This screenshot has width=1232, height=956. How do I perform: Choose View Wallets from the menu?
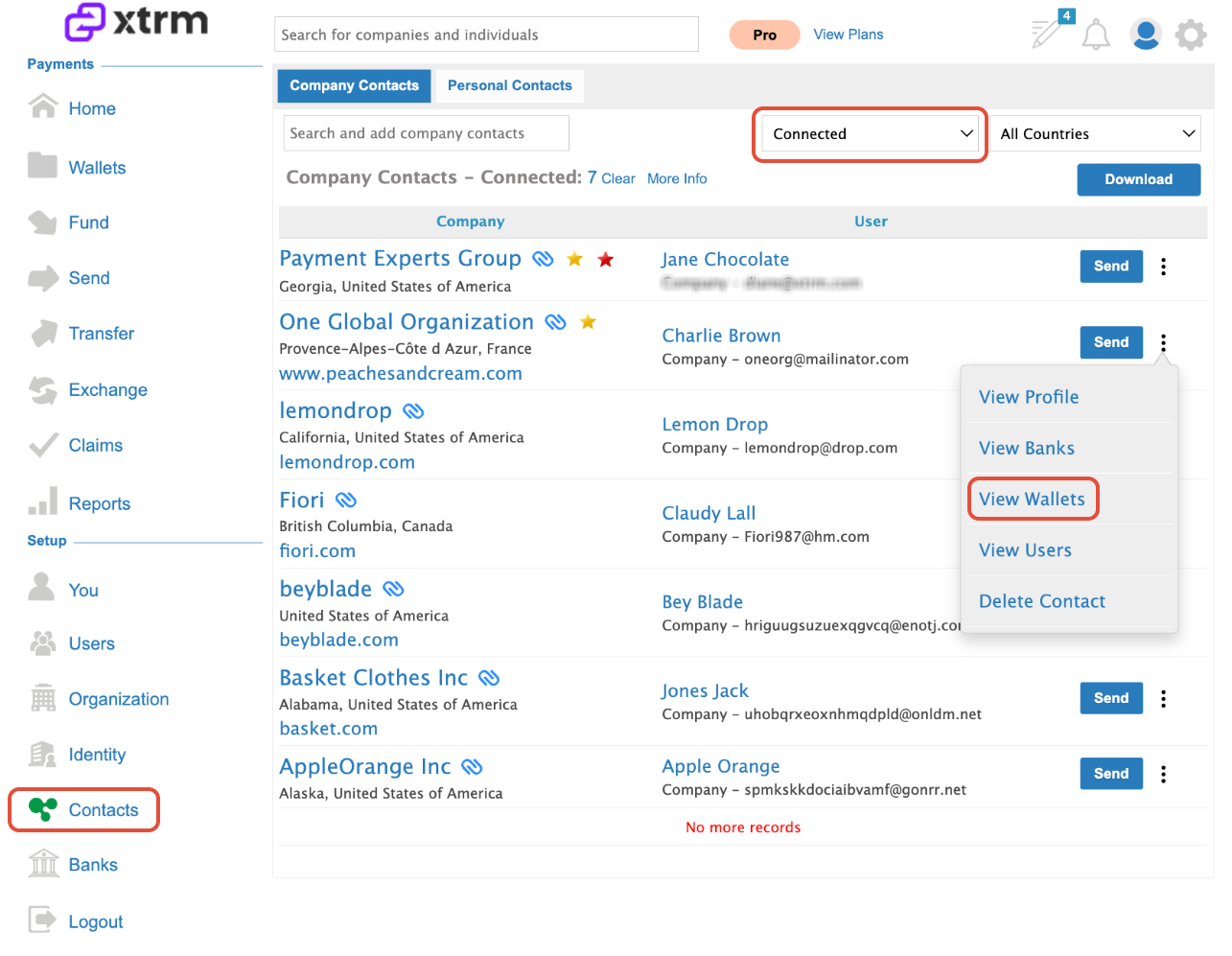click(x=1033, y=499)
